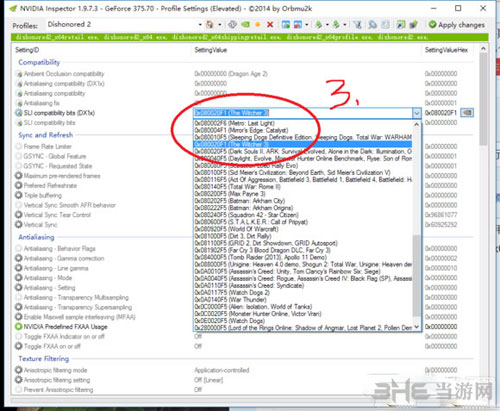Click the settings list scroll up arrow
500x411 pixels.
click(484, 49)
